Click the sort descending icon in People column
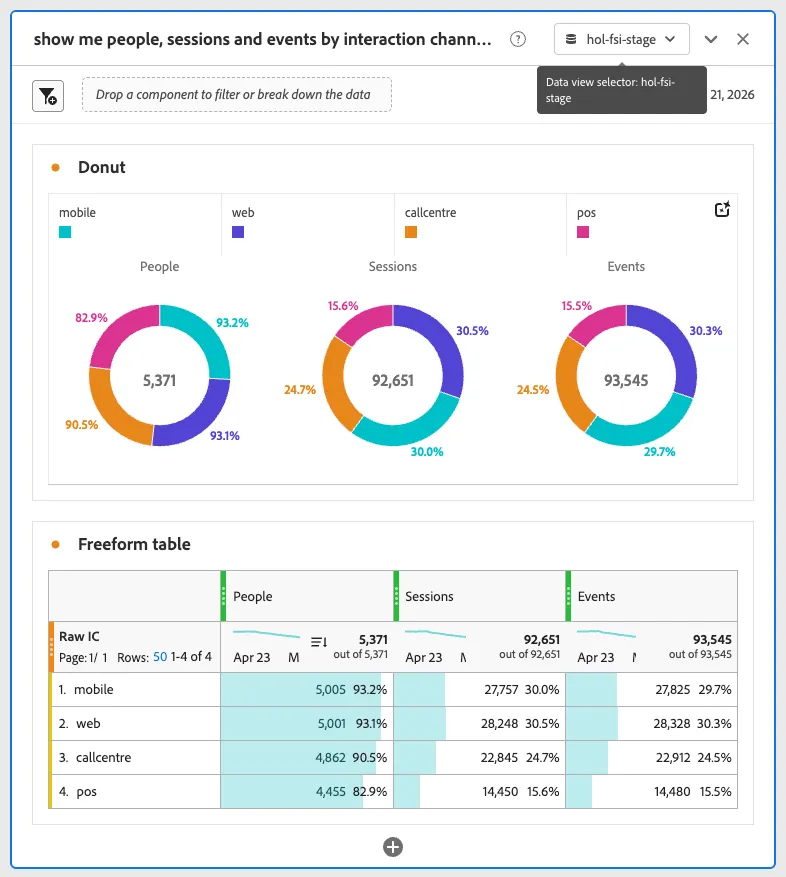 pos(319,642)
